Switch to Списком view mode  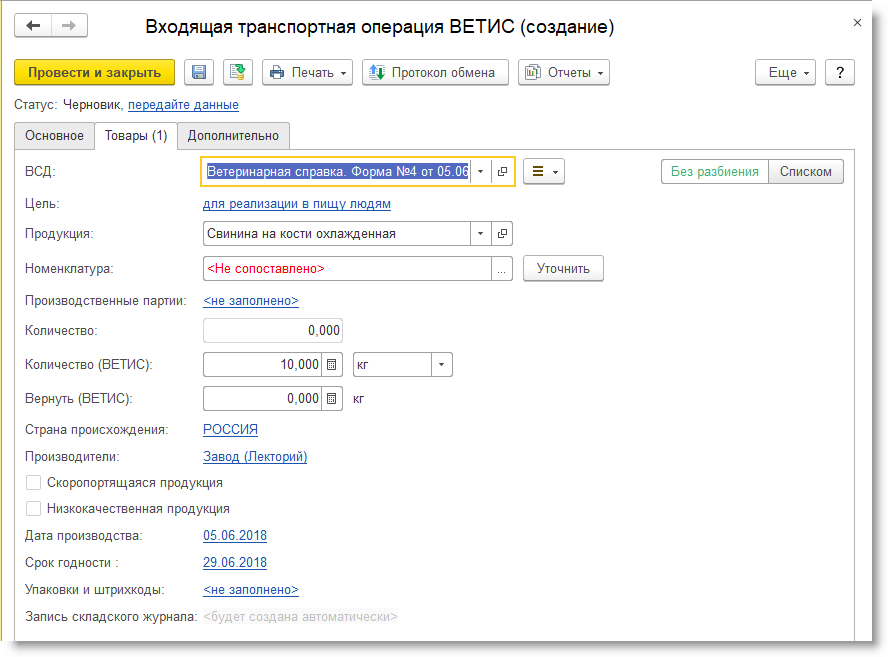pos(806,172)
